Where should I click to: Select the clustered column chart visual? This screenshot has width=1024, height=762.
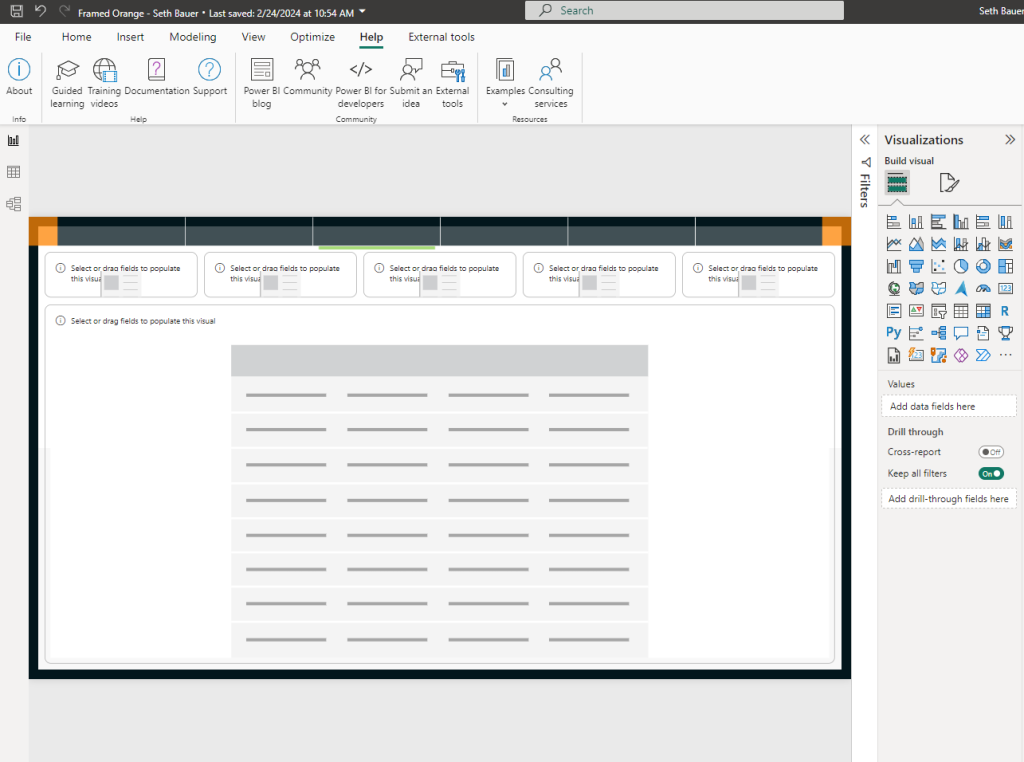tap(961, 222)
